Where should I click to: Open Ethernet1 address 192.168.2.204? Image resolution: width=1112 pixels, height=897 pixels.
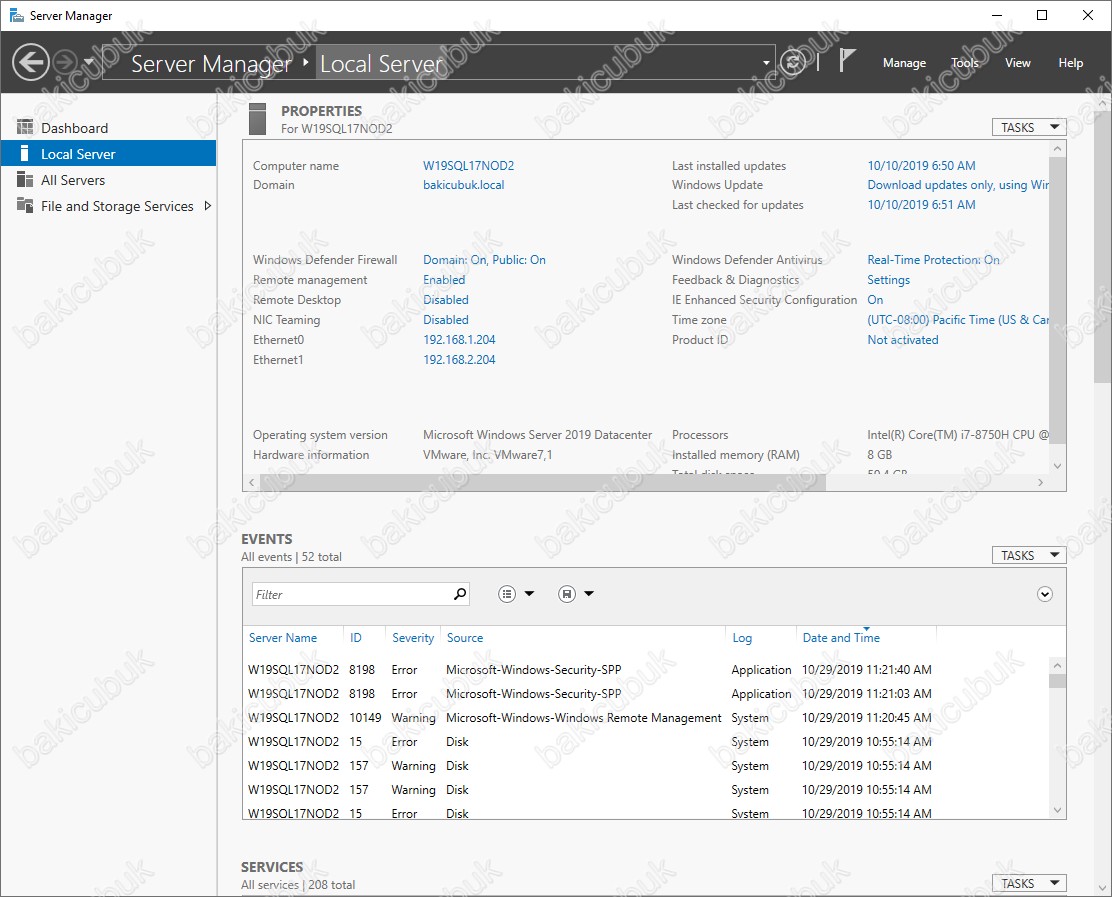tap(459, 360)
